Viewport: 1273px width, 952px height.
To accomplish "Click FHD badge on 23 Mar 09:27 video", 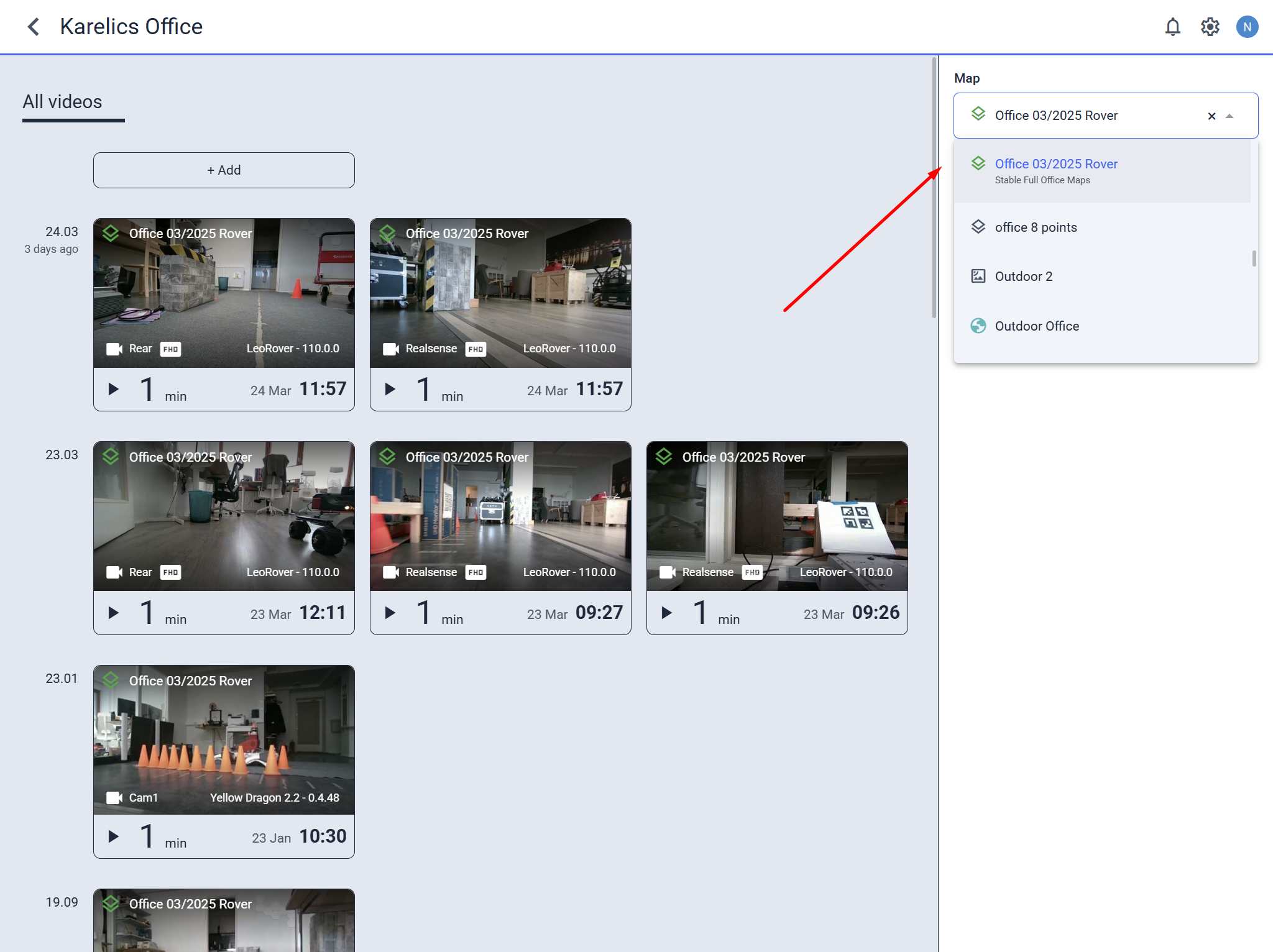I will [476, 572].
